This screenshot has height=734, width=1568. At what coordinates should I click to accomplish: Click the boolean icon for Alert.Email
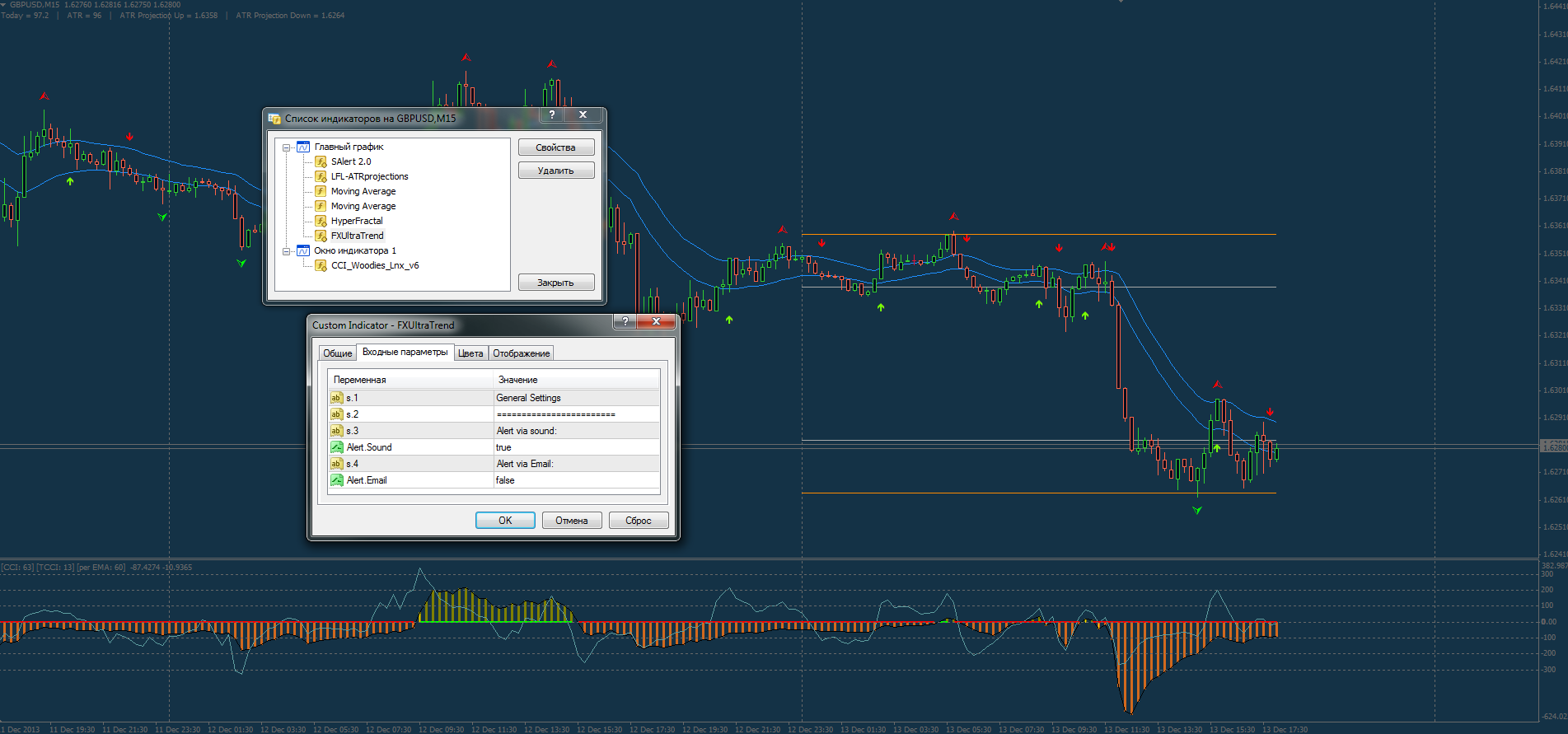(x=337, y=480)
